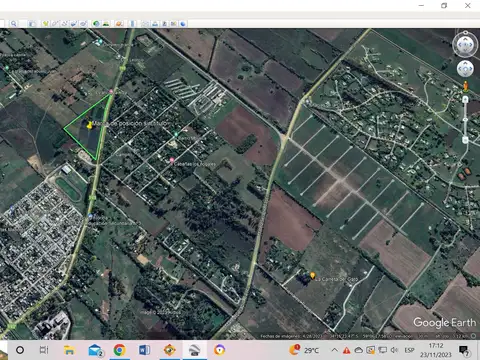Click the OneDrive cloud tray icon
This screenshot has width=480, height=360.
tap(359, 350)
